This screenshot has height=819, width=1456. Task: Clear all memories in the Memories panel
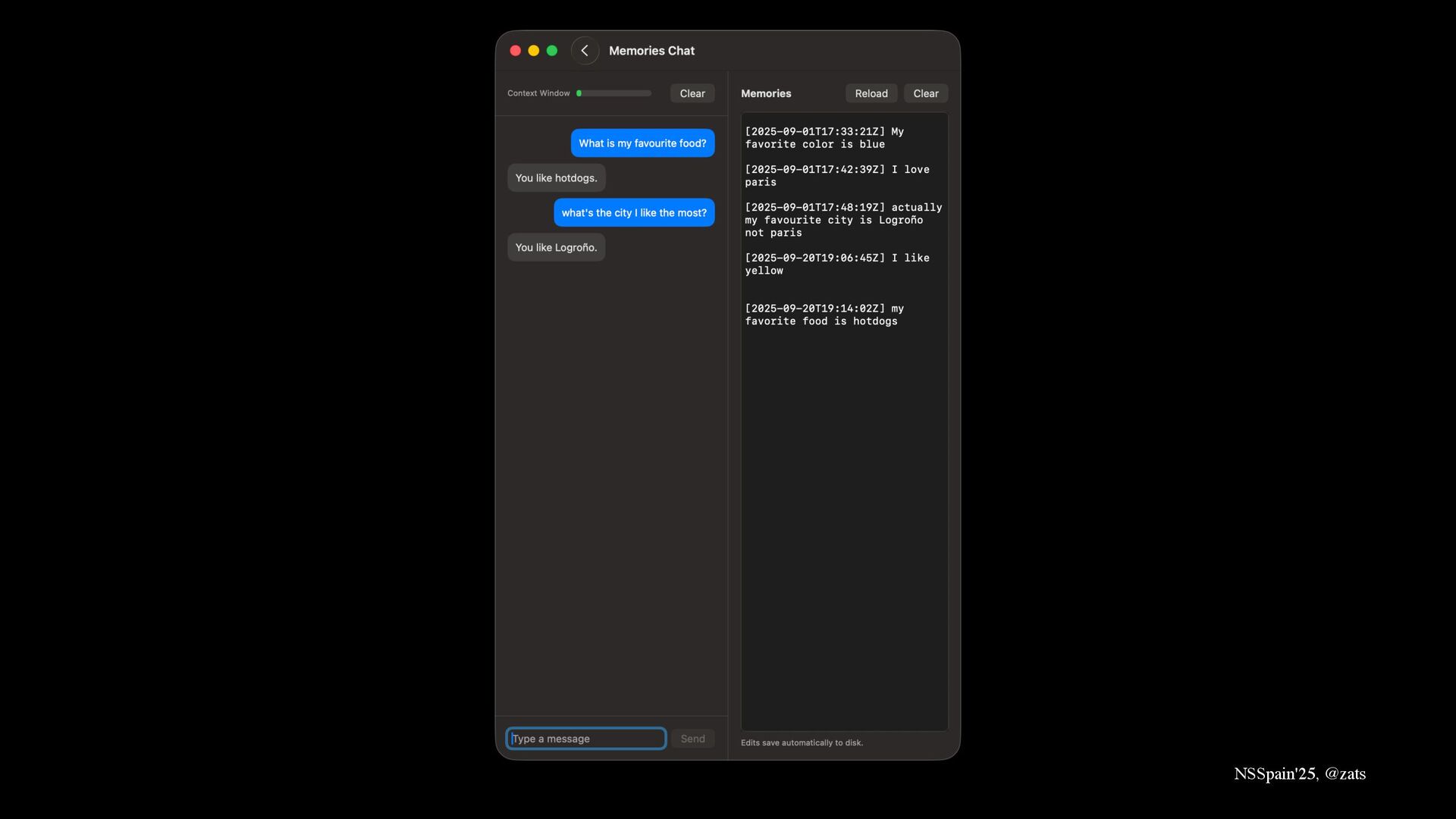925,93
